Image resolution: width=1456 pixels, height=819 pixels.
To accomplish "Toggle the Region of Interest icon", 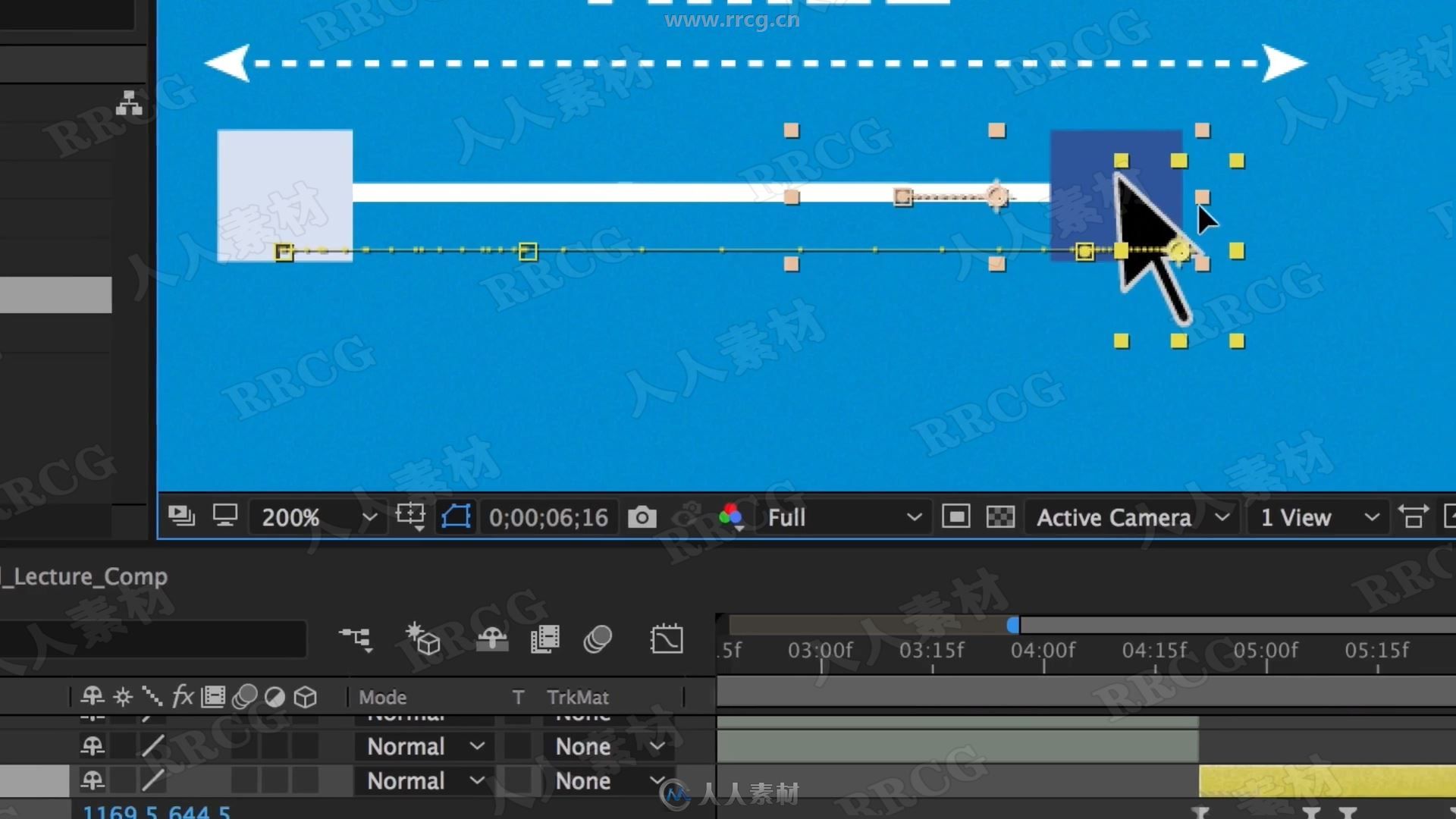I will click(955, 517).
